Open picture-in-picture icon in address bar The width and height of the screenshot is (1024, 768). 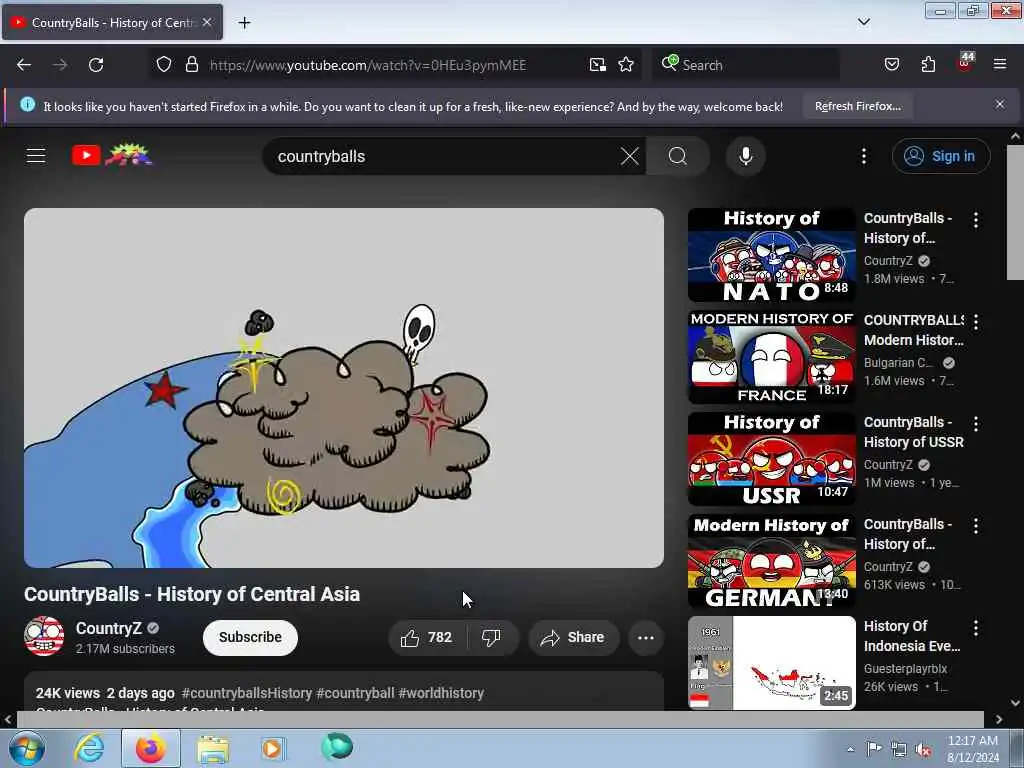(x=598, y=65)
